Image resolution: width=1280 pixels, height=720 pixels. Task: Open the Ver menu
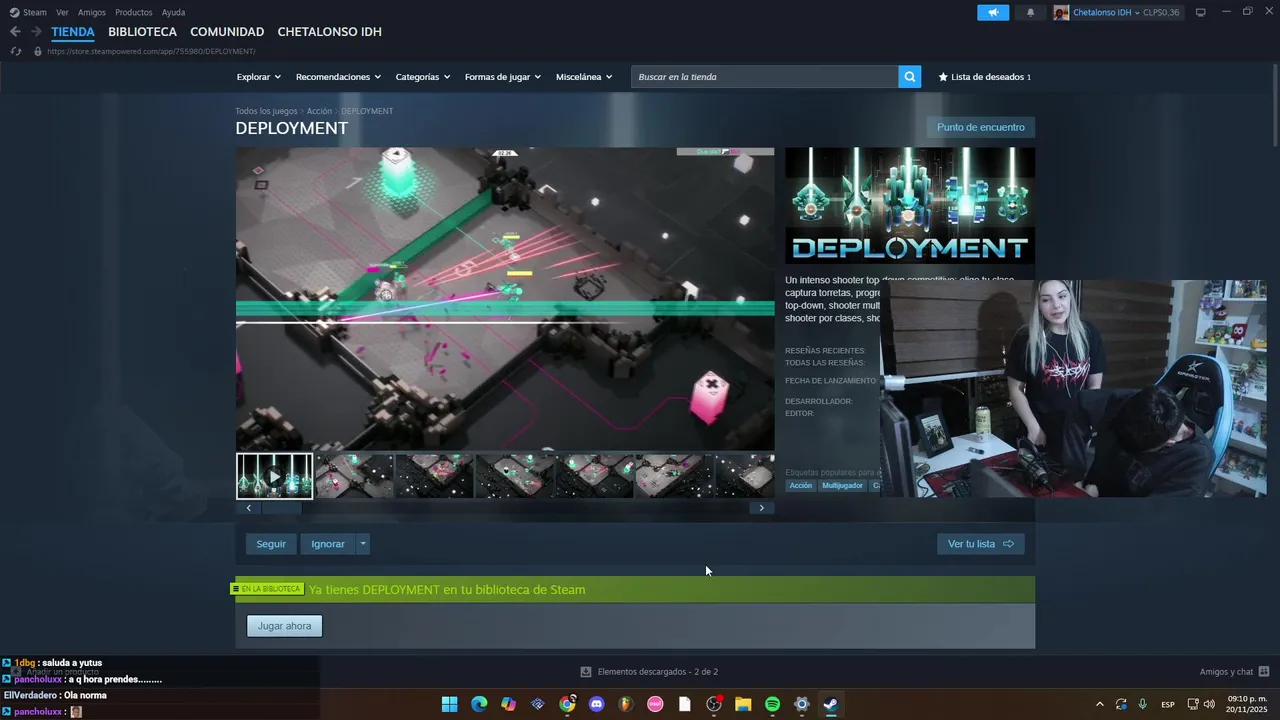point(62,12)
